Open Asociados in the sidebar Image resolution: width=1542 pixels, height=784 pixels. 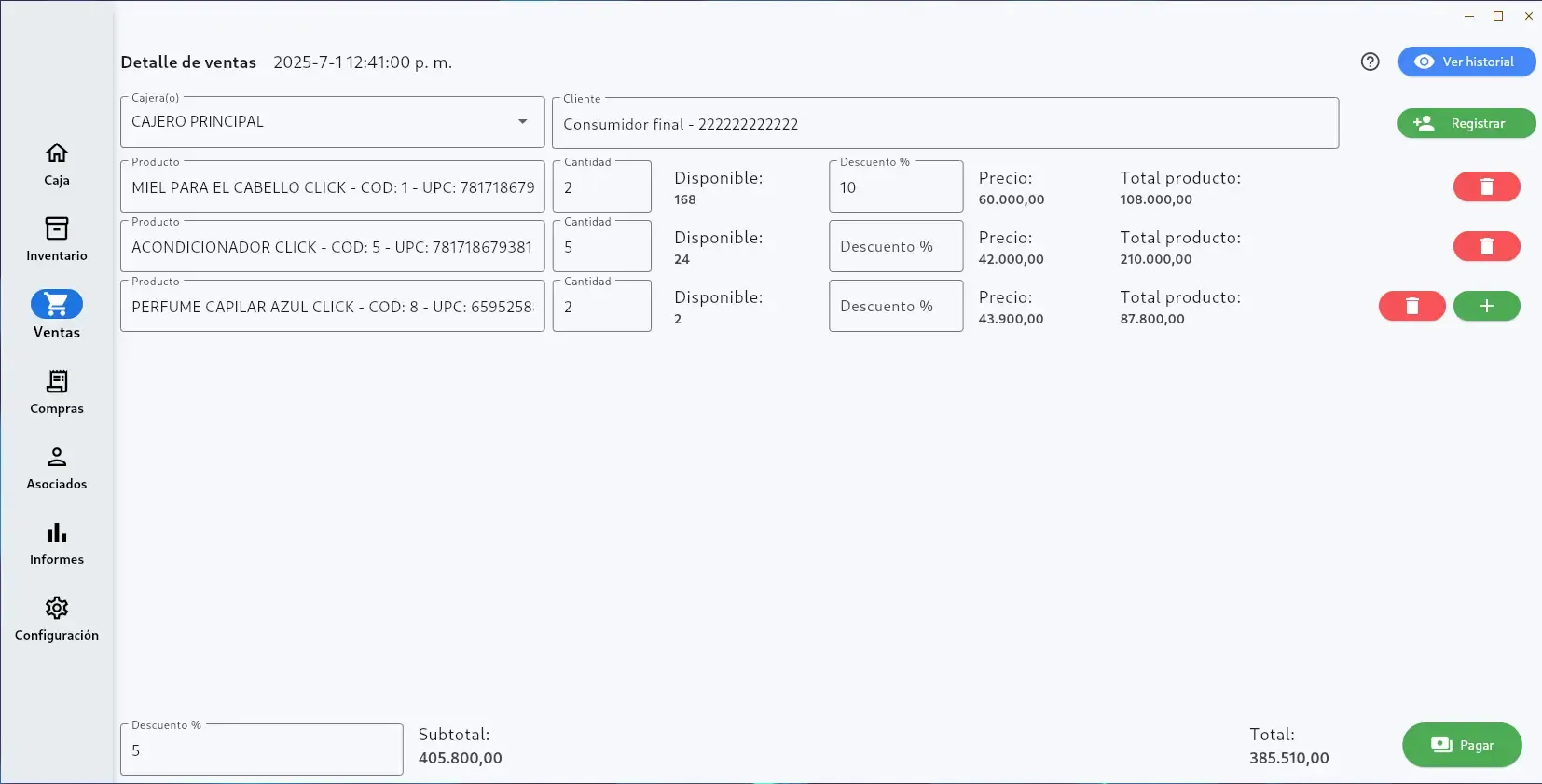(57, 468)
